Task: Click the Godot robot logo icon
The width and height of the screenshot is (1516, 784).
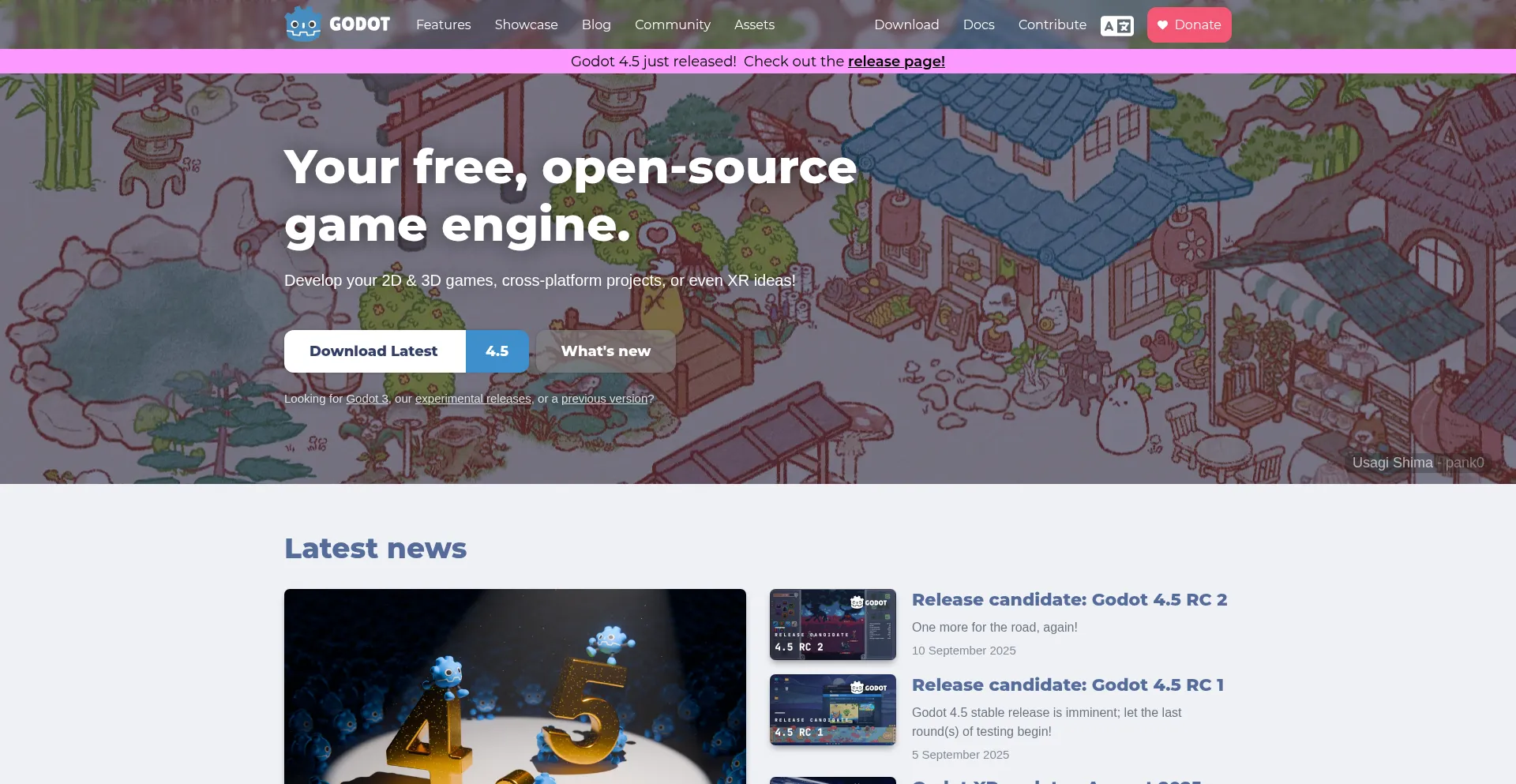Action: [303, 24]
